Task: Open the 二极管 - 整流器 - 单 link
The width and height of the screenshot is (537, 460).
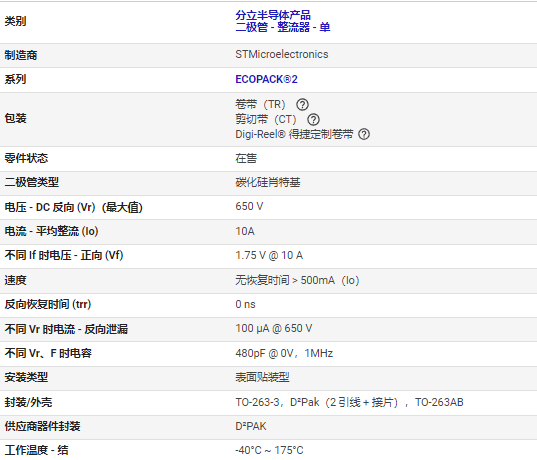Action: coord(283,27)
